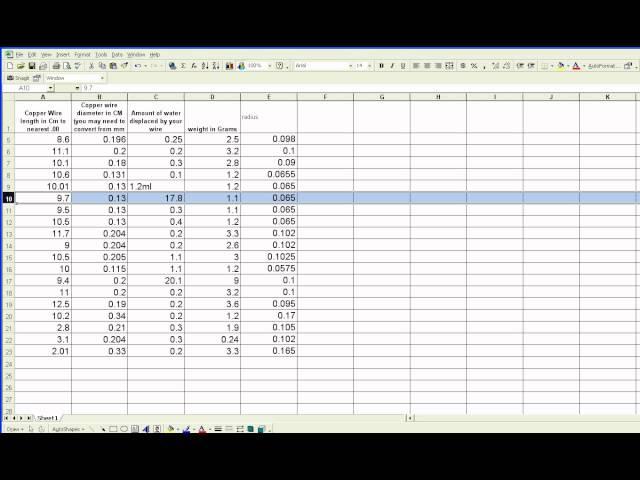Select the Oval drawing tool
The height and width of the screenshot is (480, 640).
pos(124,429)
